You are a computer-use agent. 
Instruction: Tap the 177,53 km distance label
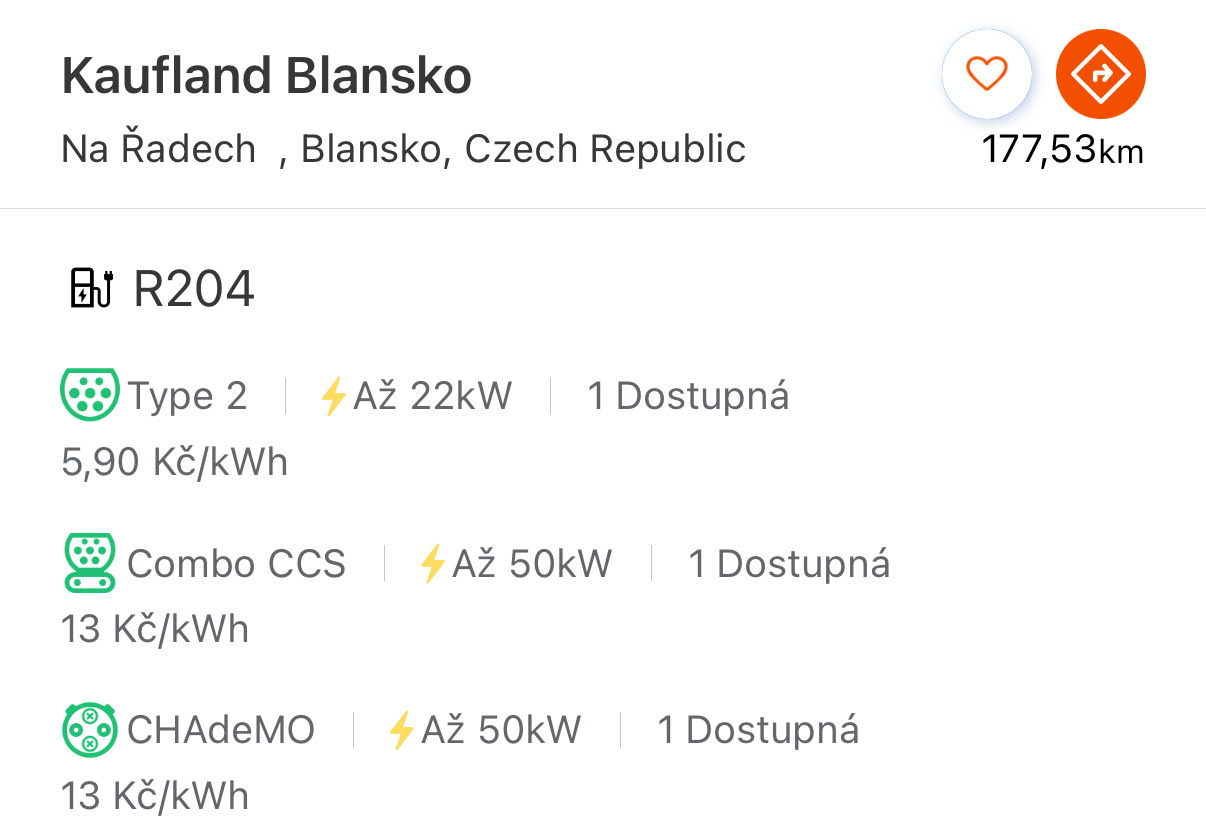pyautogui.click(x=1062, y=151)
